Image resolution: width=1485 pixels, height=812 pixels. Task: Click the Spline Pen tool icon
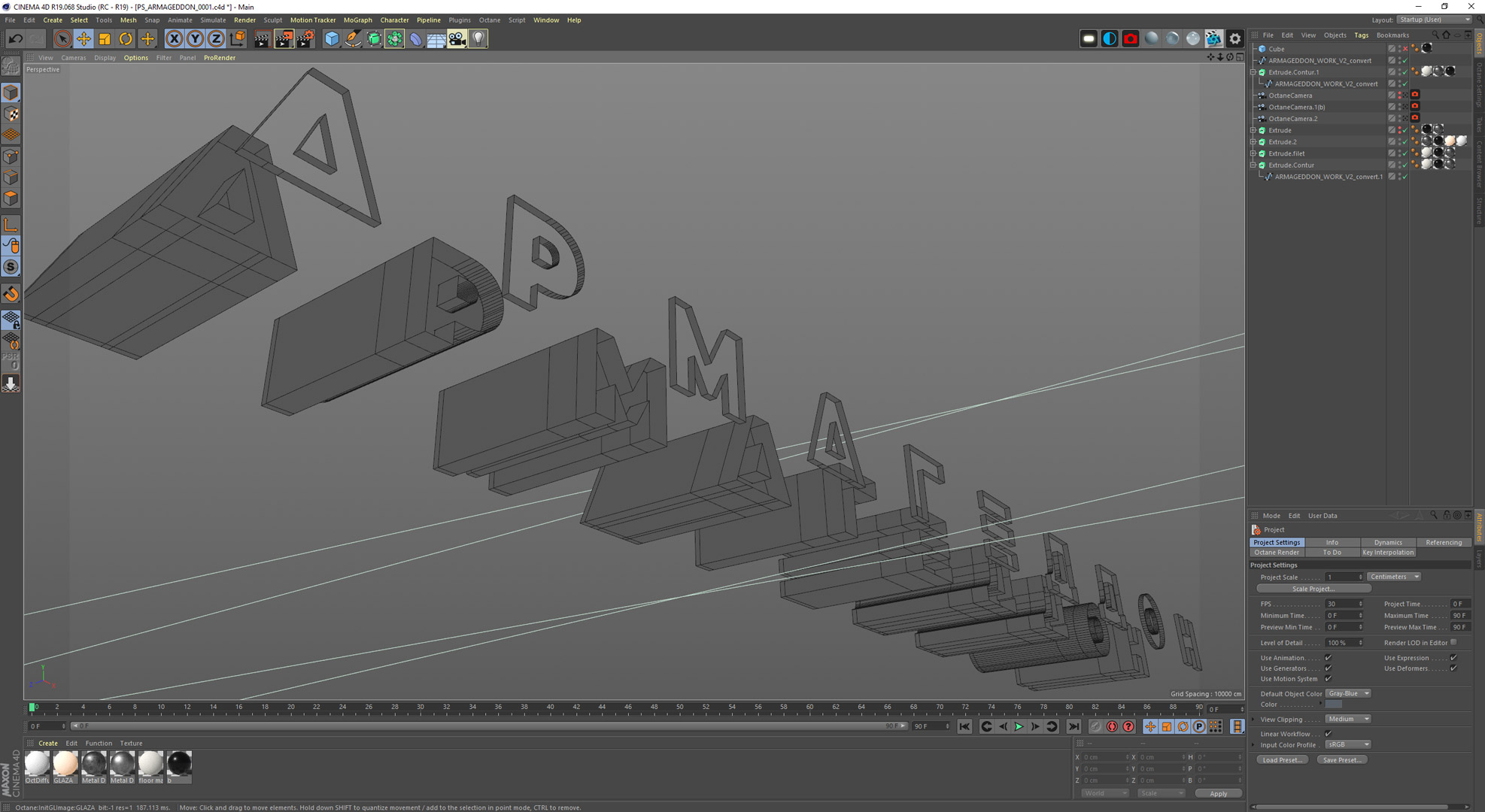click(353, 38)
